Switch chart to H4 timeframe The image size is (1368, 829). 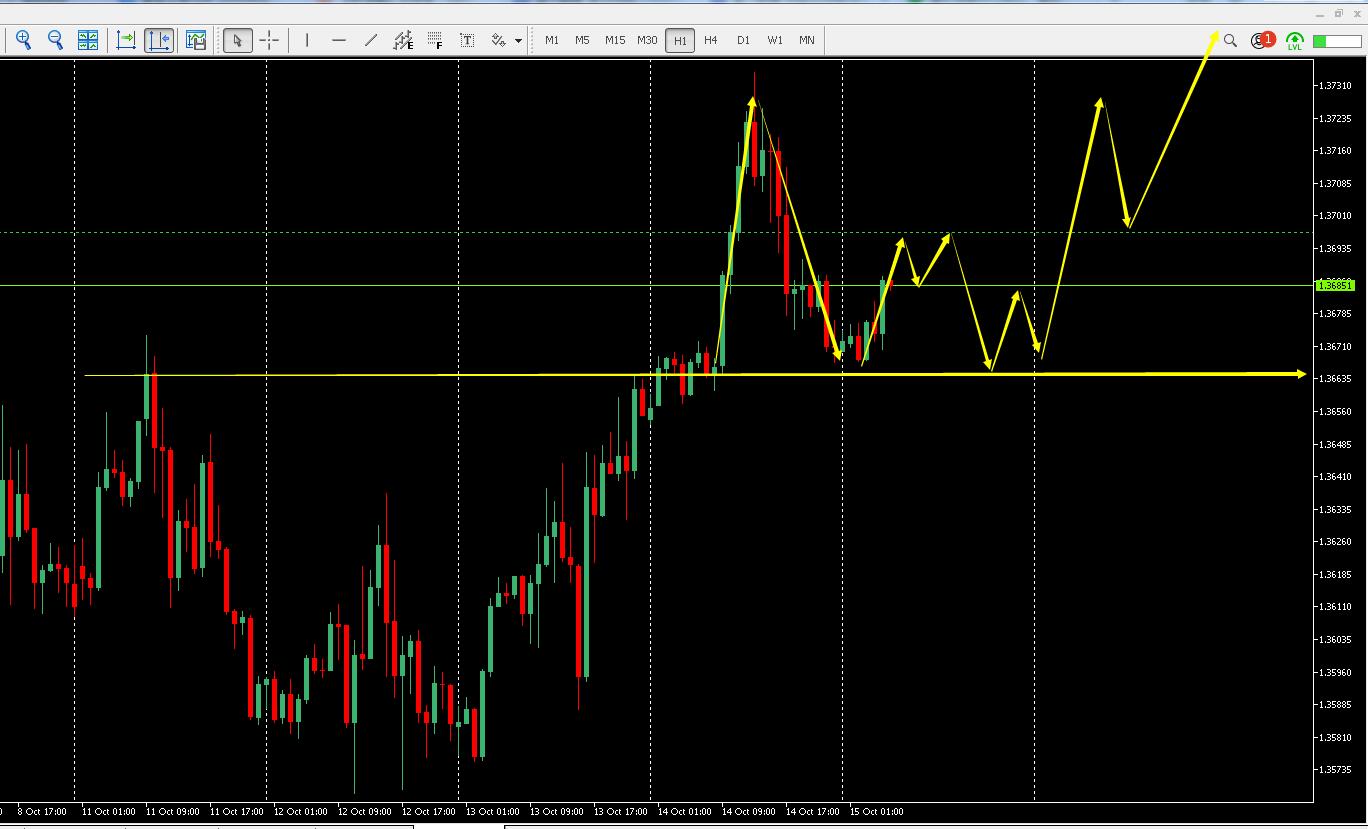pos(711,40)
